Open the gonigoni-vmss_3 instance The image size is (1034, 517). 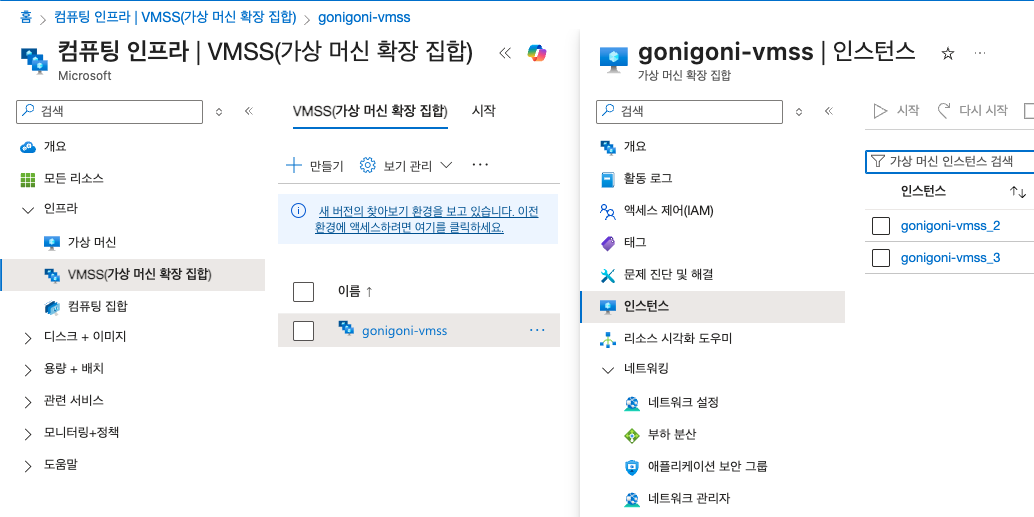pyautogui.click(x=950, y=258)
